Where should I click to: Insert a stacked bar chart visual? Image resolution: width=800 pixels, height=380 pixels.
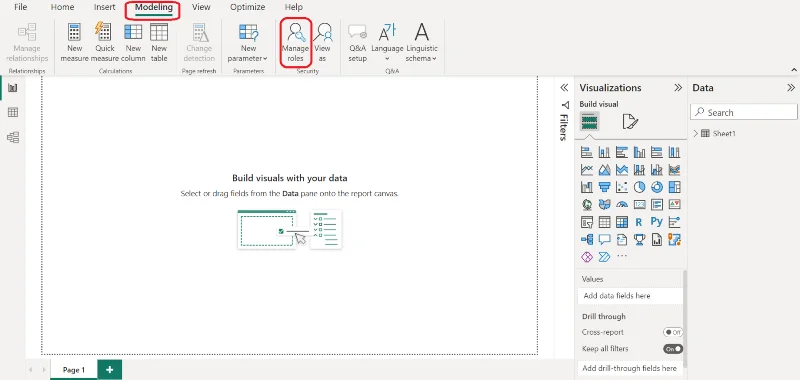(587, 152)
